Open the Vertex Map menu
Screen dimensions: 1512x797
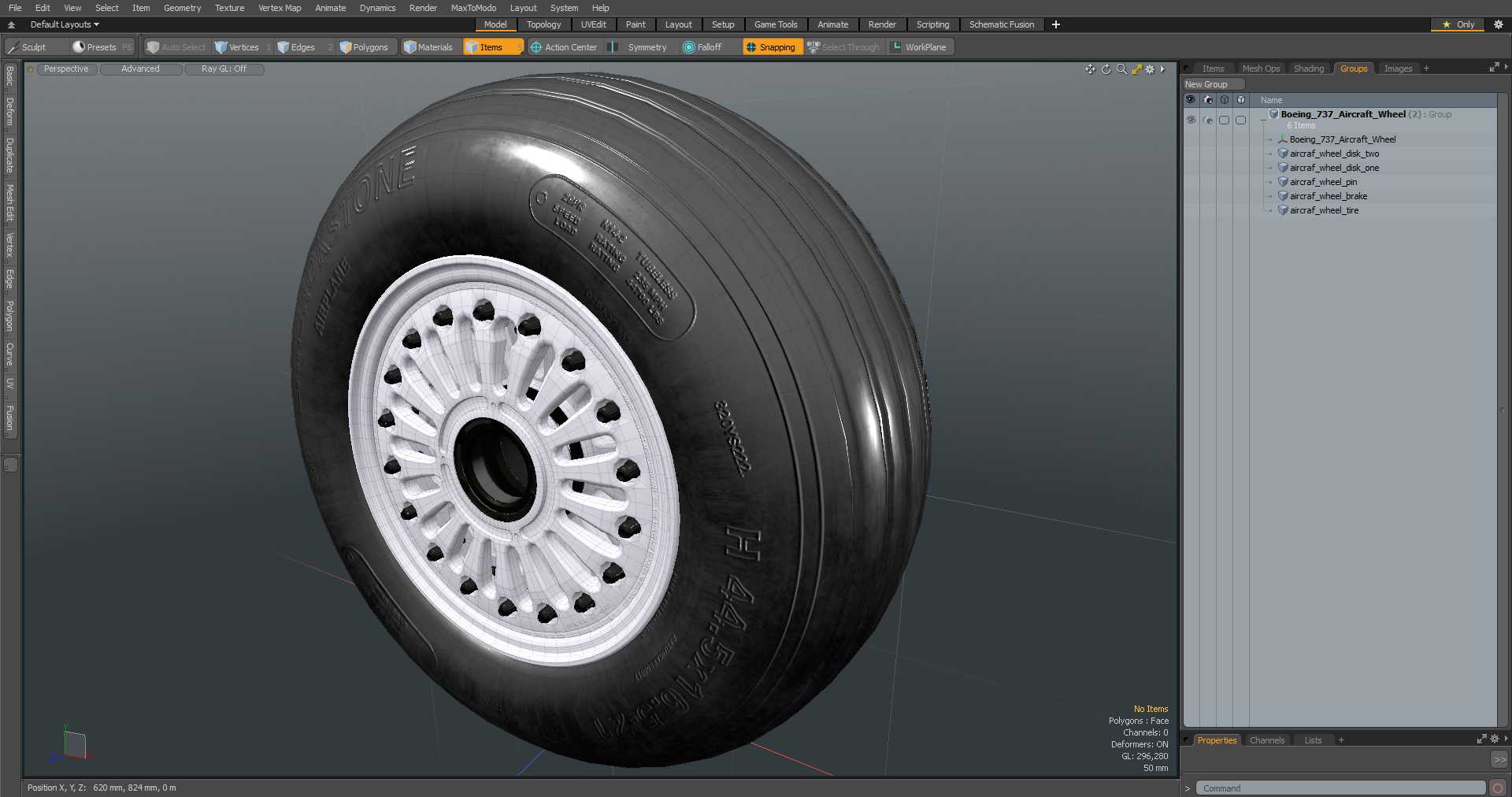pyautogui.click(x=280, y=8)
